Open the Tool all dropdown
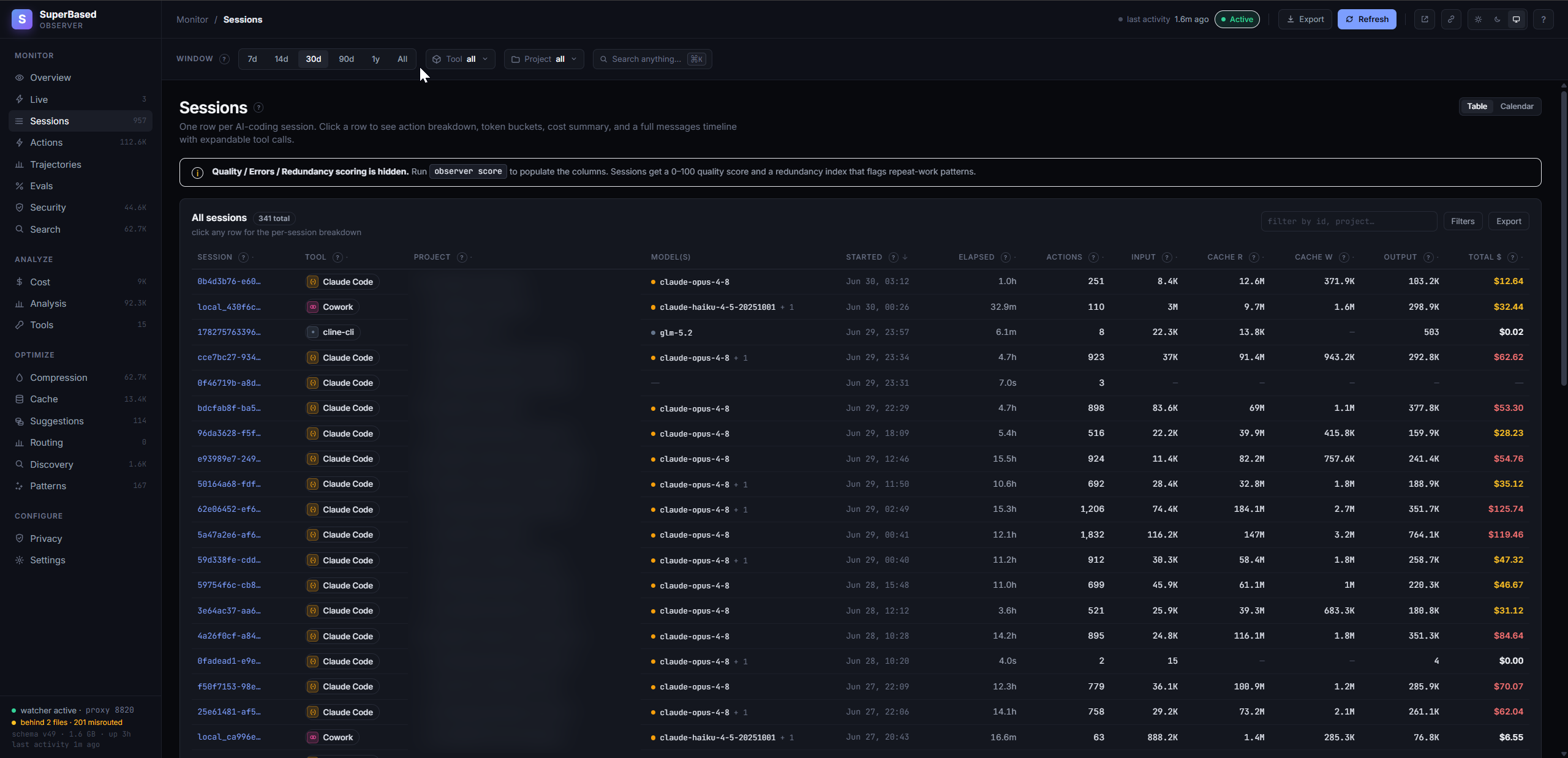 click(x=461, y=59)
